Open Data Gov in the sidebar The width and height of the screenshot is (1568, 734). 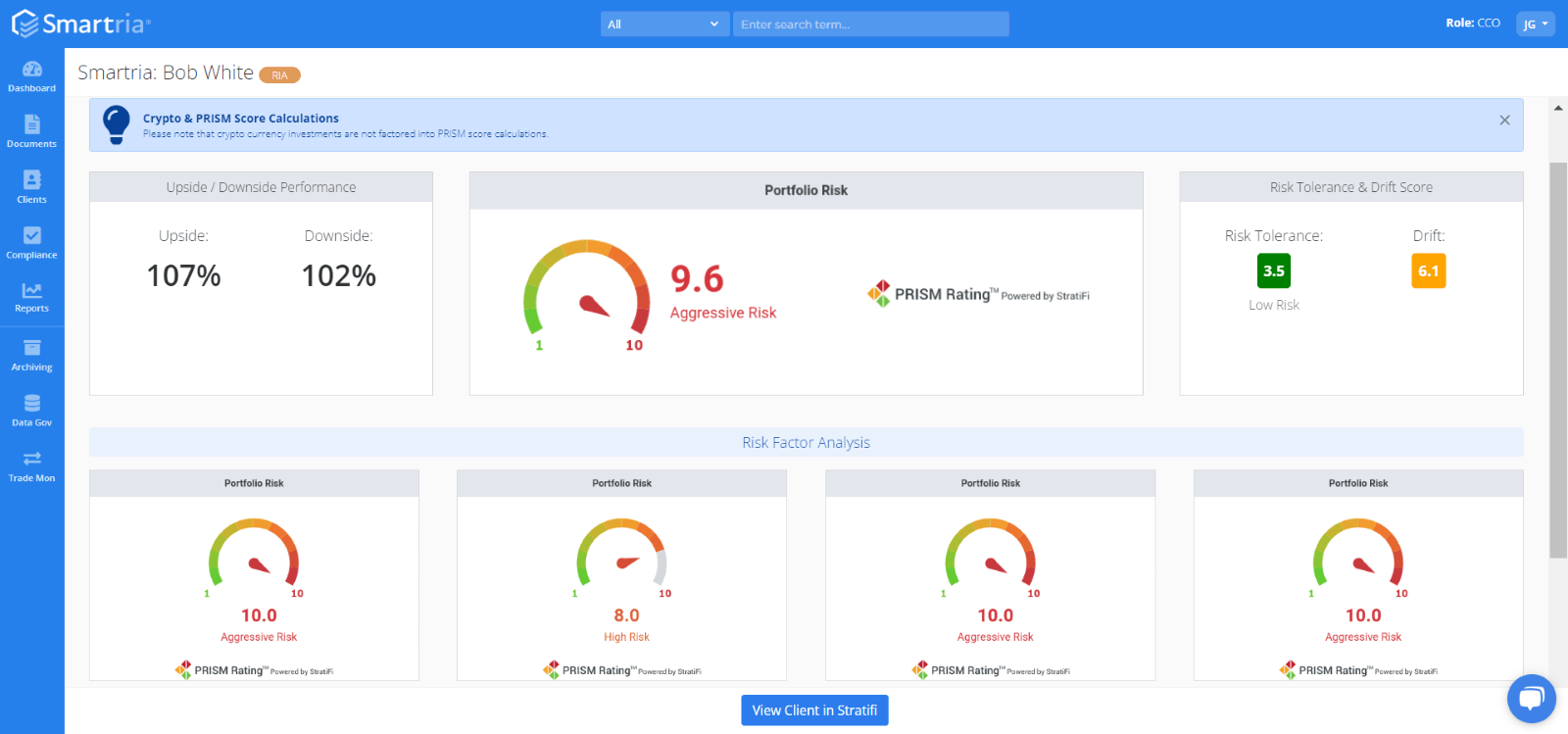click(31, 411)
